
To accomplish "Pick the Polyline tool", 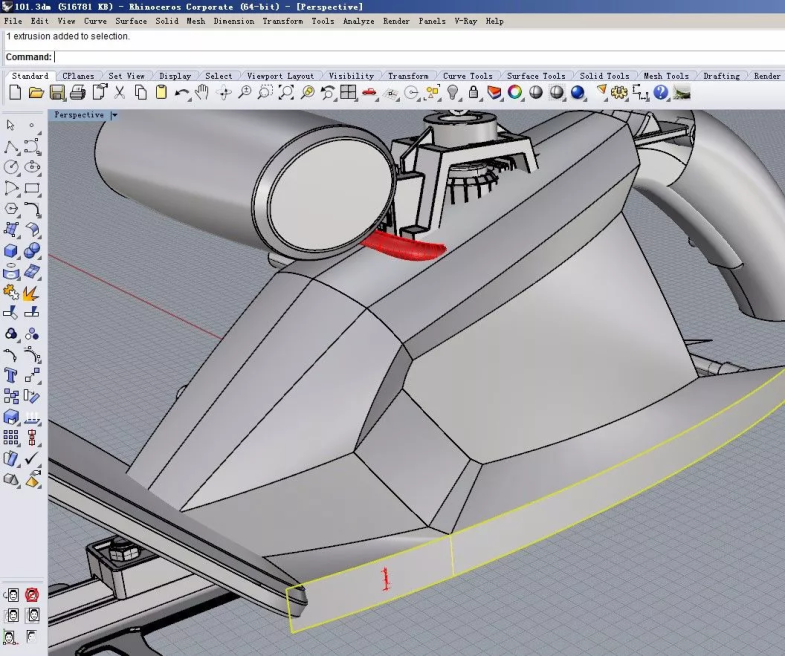I will point(11,146).
